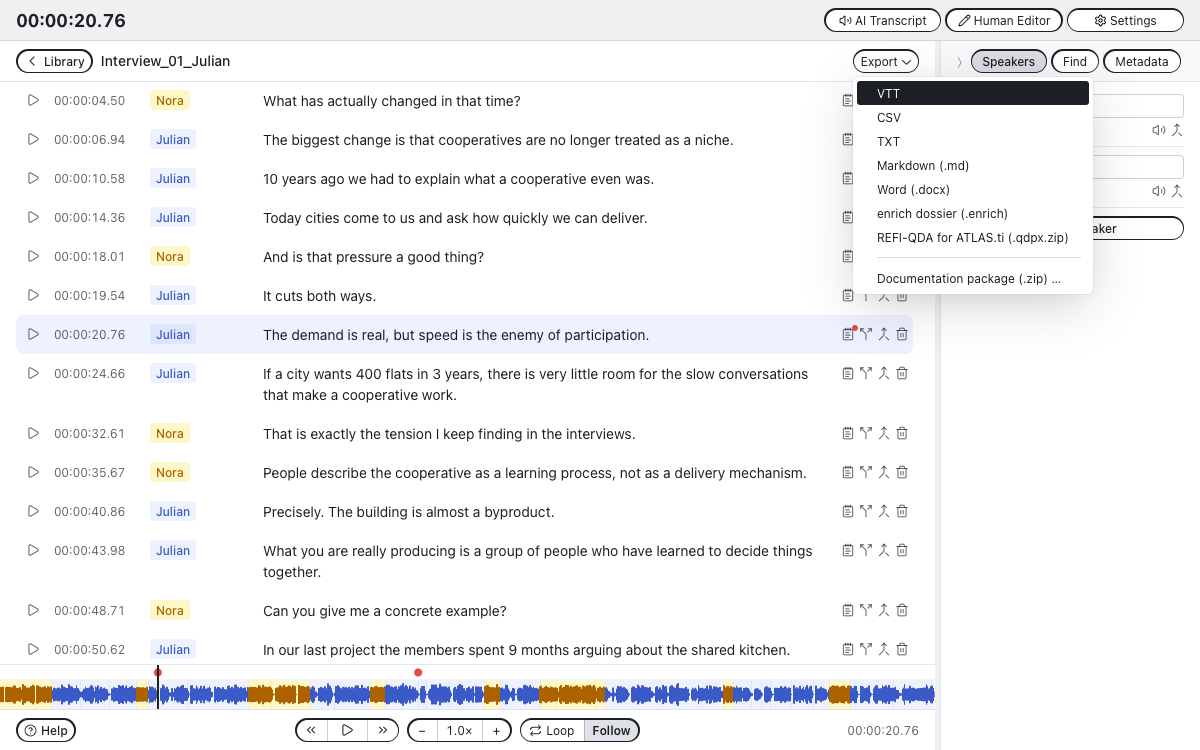Click the second speaker name field
This screenshot has height=750, width=1200.
coord(1140,167)
